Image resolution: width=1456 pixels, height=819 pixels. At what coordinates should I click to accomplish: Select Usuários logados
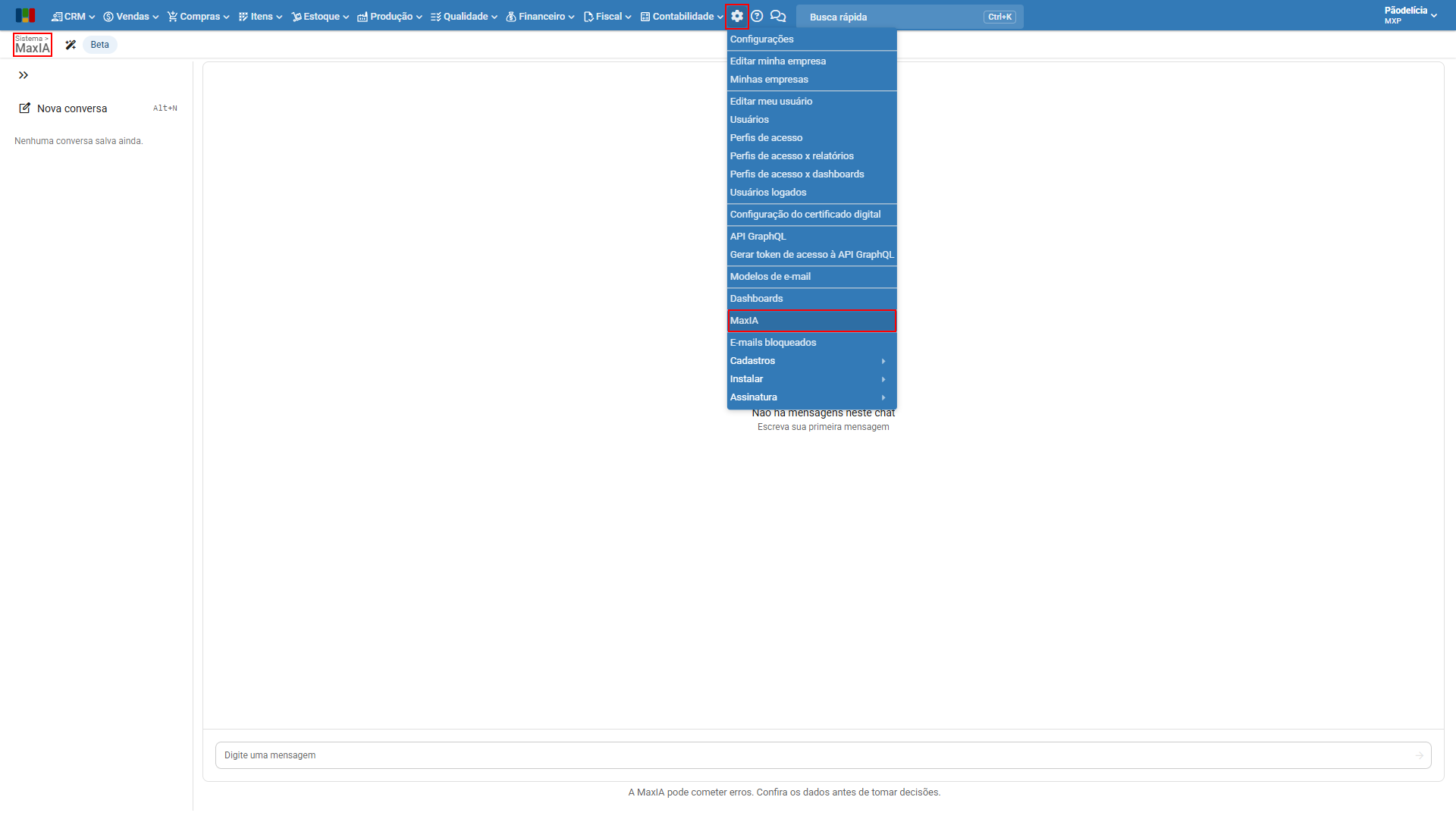tap(811, 193)
